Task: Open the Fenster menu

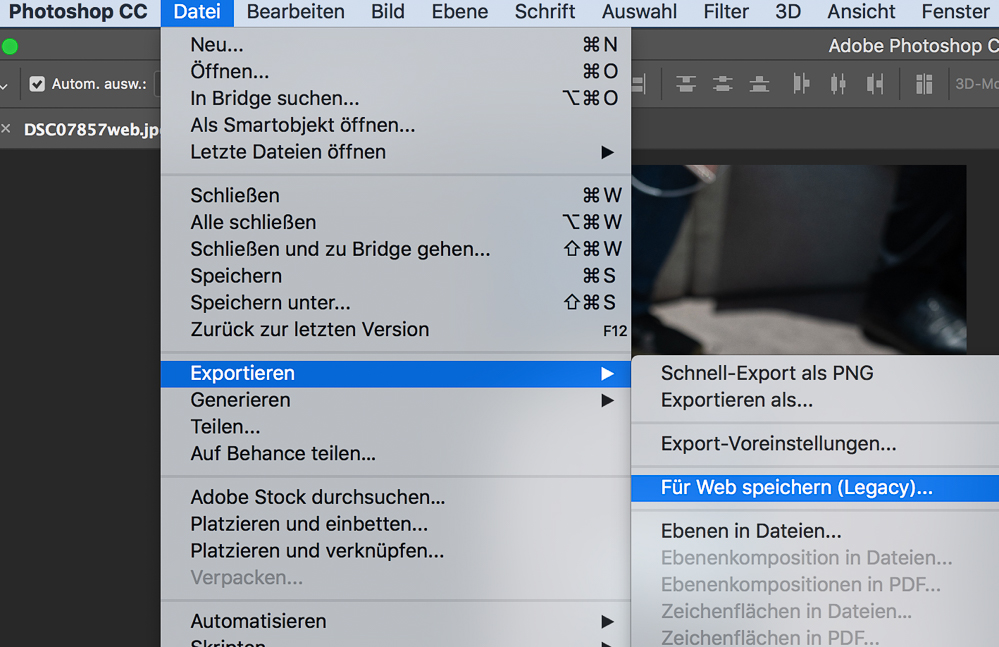Action: point(956,12)
